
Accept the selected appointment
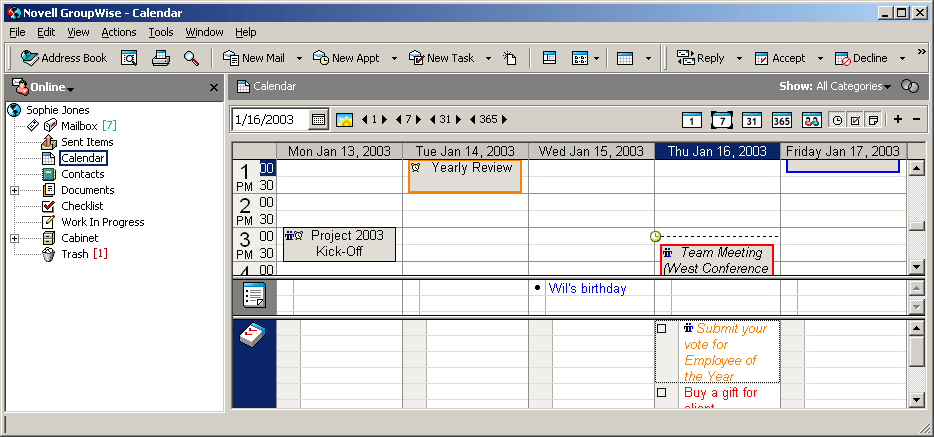[x=780, y=58]
